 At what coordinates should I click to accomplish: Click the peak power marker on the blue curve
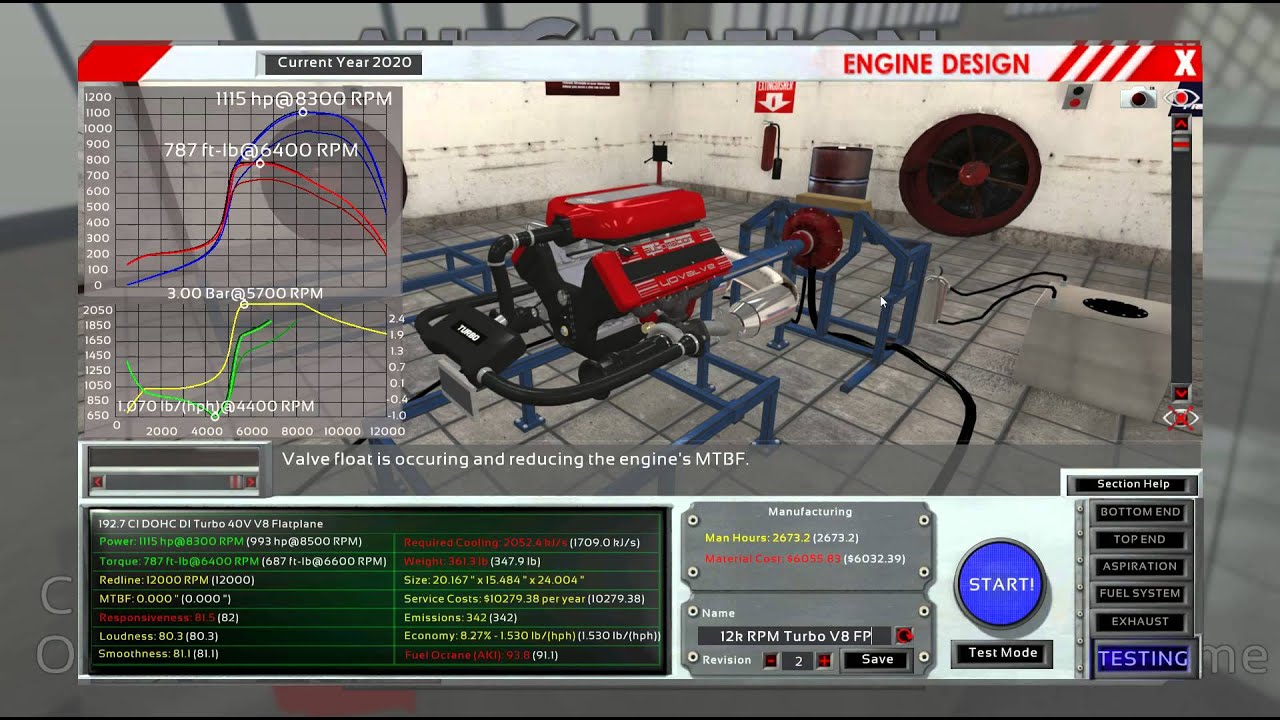pyautogui.click(x=304, y=112)
